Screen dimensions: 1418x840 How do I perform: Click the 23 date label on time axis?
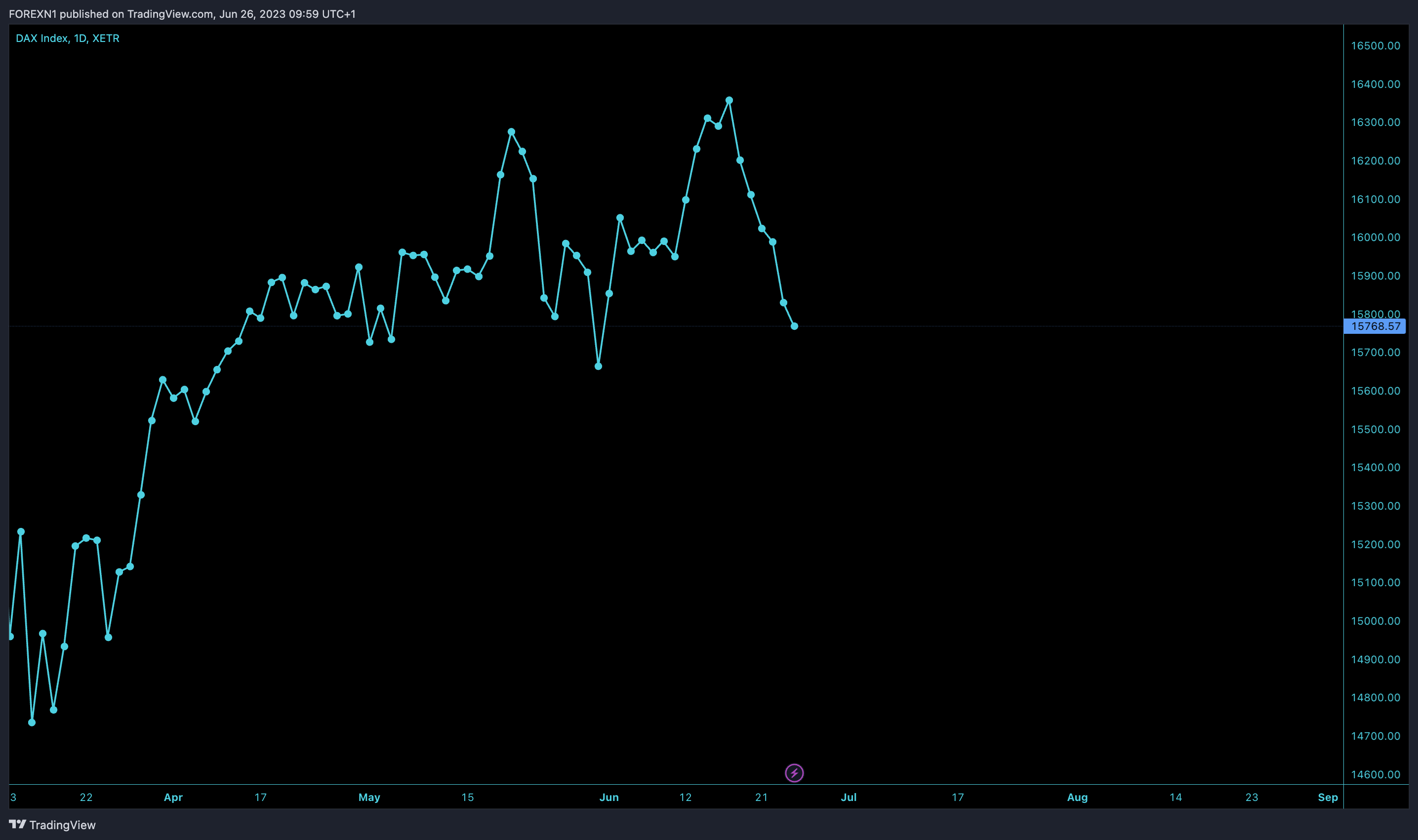1252,798
